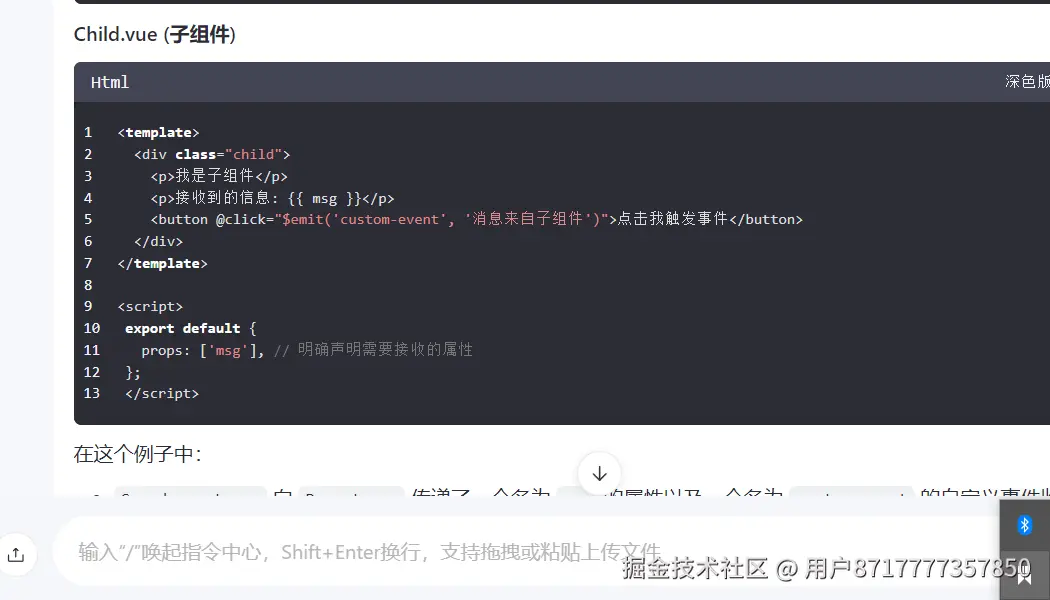Click the </script> closing tag line

[x=162, y=394]
